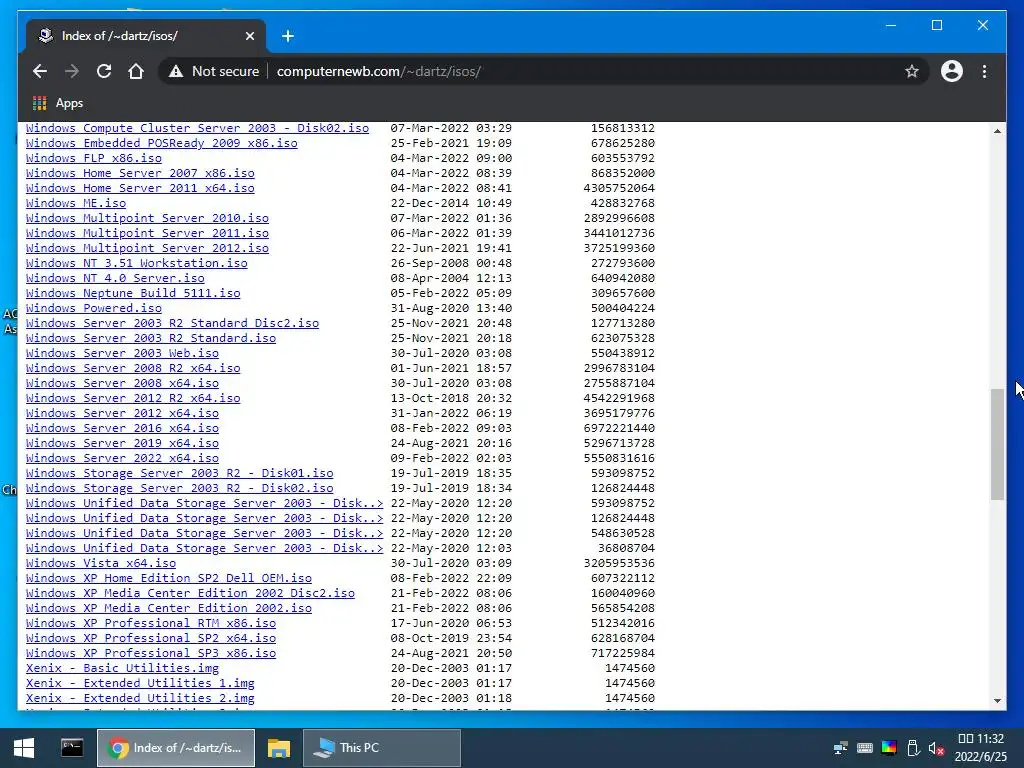
Task: Download Windows Server 2003 Web.iso
Action: (x=122, y=353)
